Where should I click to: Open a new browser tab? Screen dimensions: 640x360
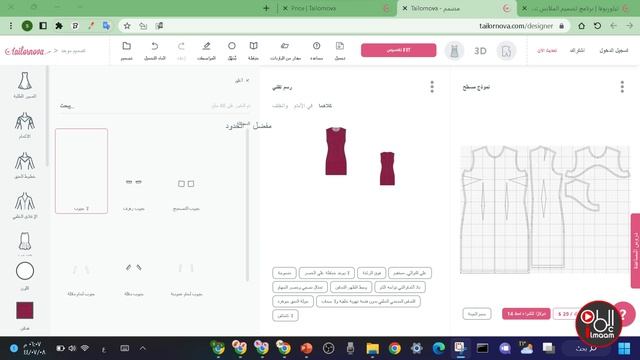pos(266,8)
